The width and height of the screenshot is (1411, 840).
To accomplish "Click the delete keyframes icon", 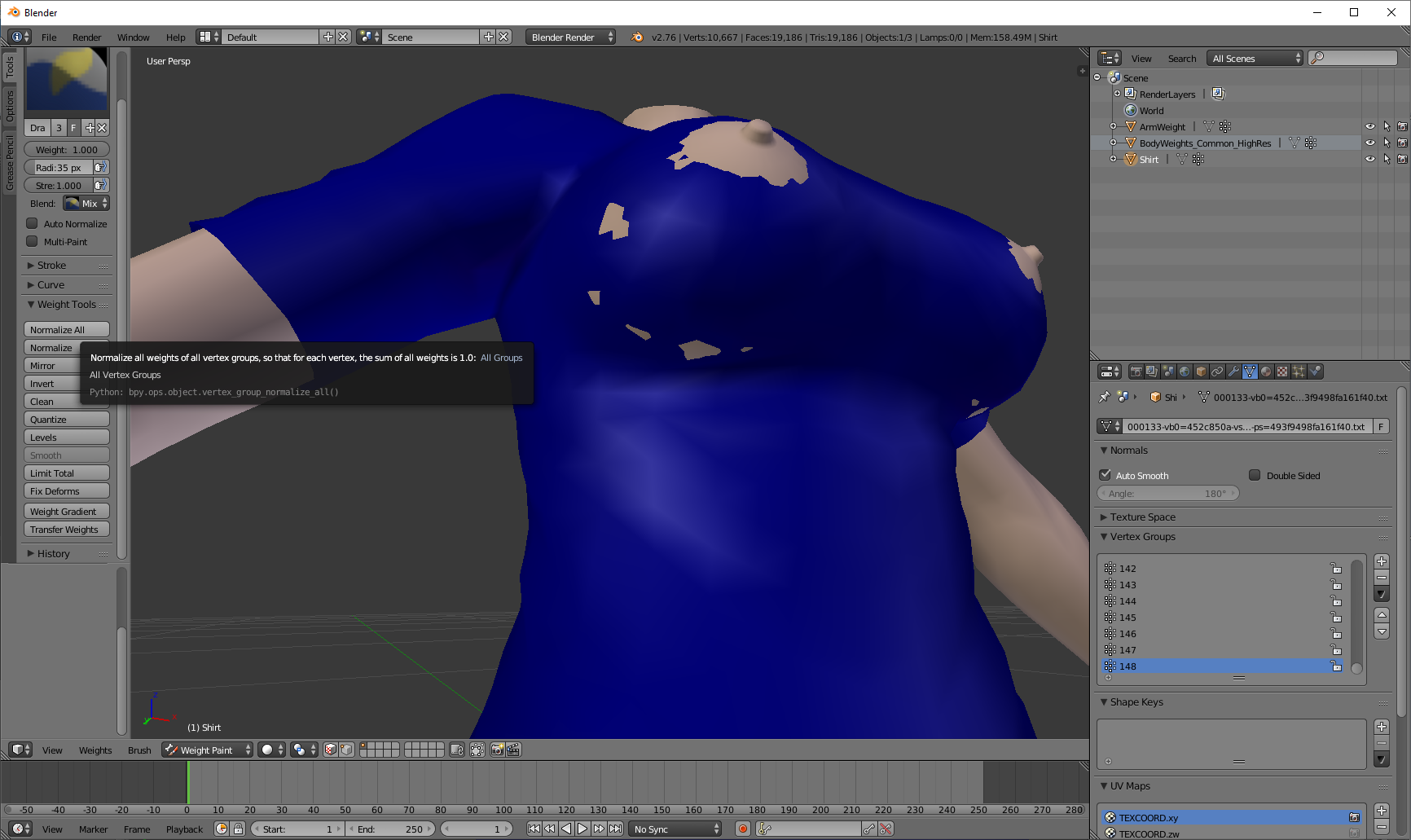I will coord(886,829).
